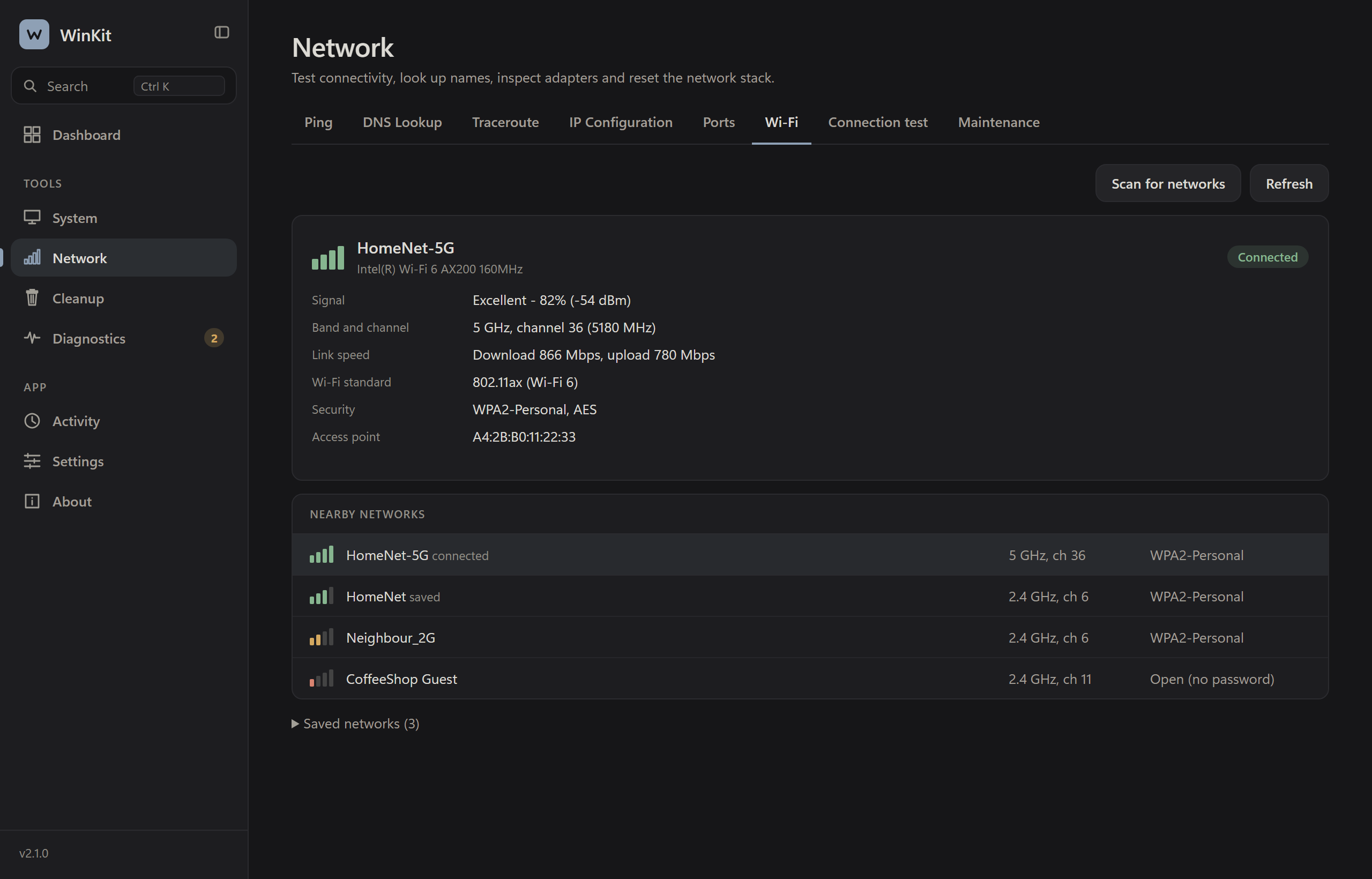The image size is (1372, 879).
Task: Click the Settings sliders icon
Action: tap(32, 460)
